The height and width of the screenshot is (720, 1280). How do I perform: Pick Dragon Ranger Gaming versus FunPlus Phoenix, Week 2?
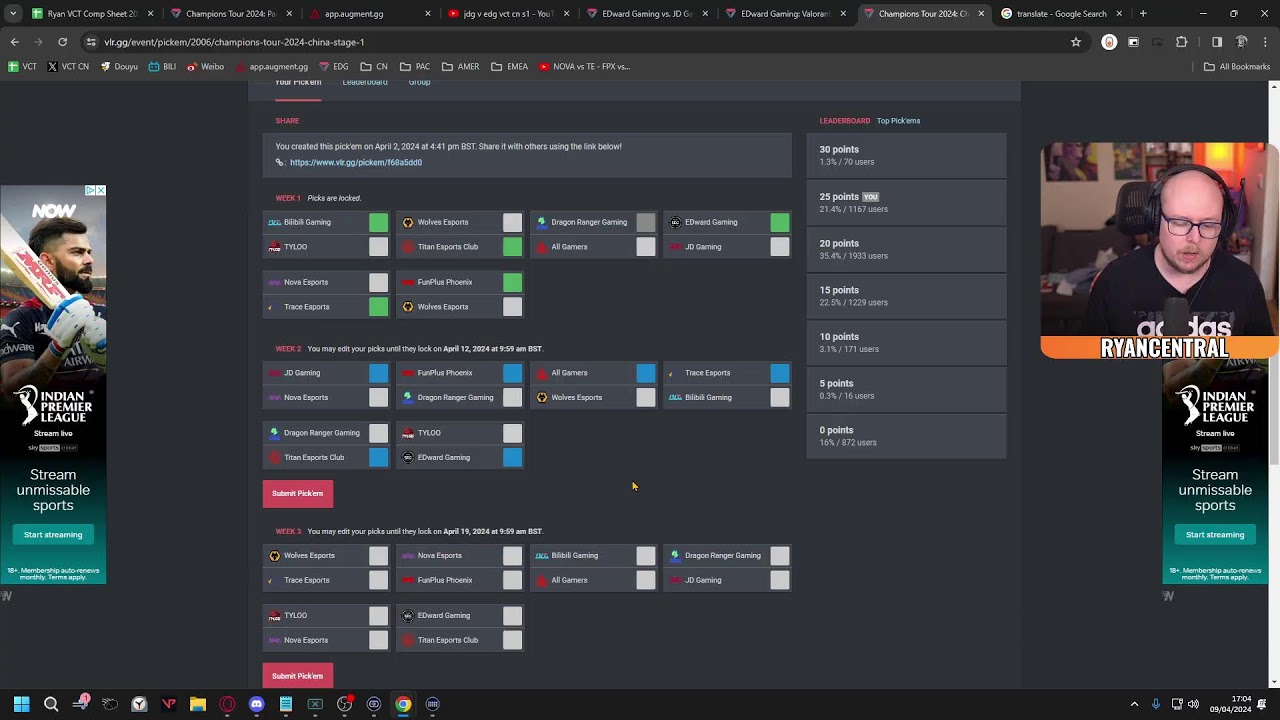pyautogui.click(x=512, y=398)
